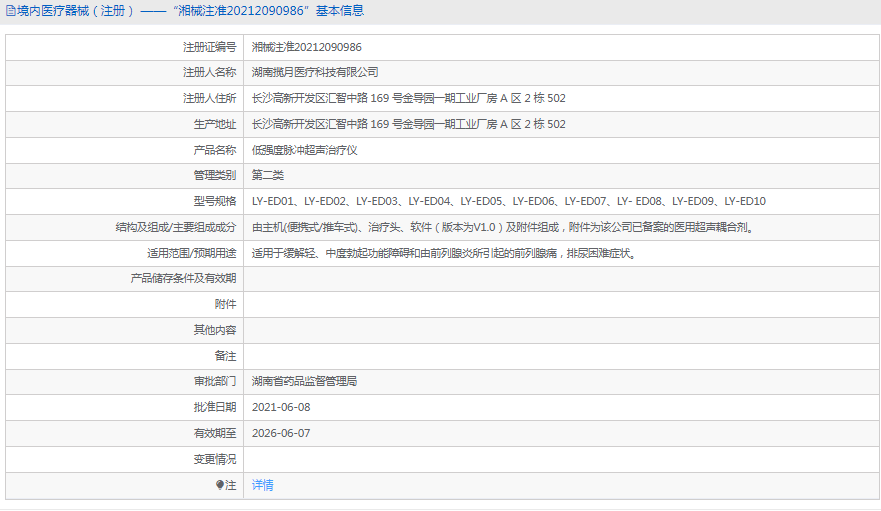
Task: Select registration number value 湘械注准20212090986
Action: [x=307, y=47]
